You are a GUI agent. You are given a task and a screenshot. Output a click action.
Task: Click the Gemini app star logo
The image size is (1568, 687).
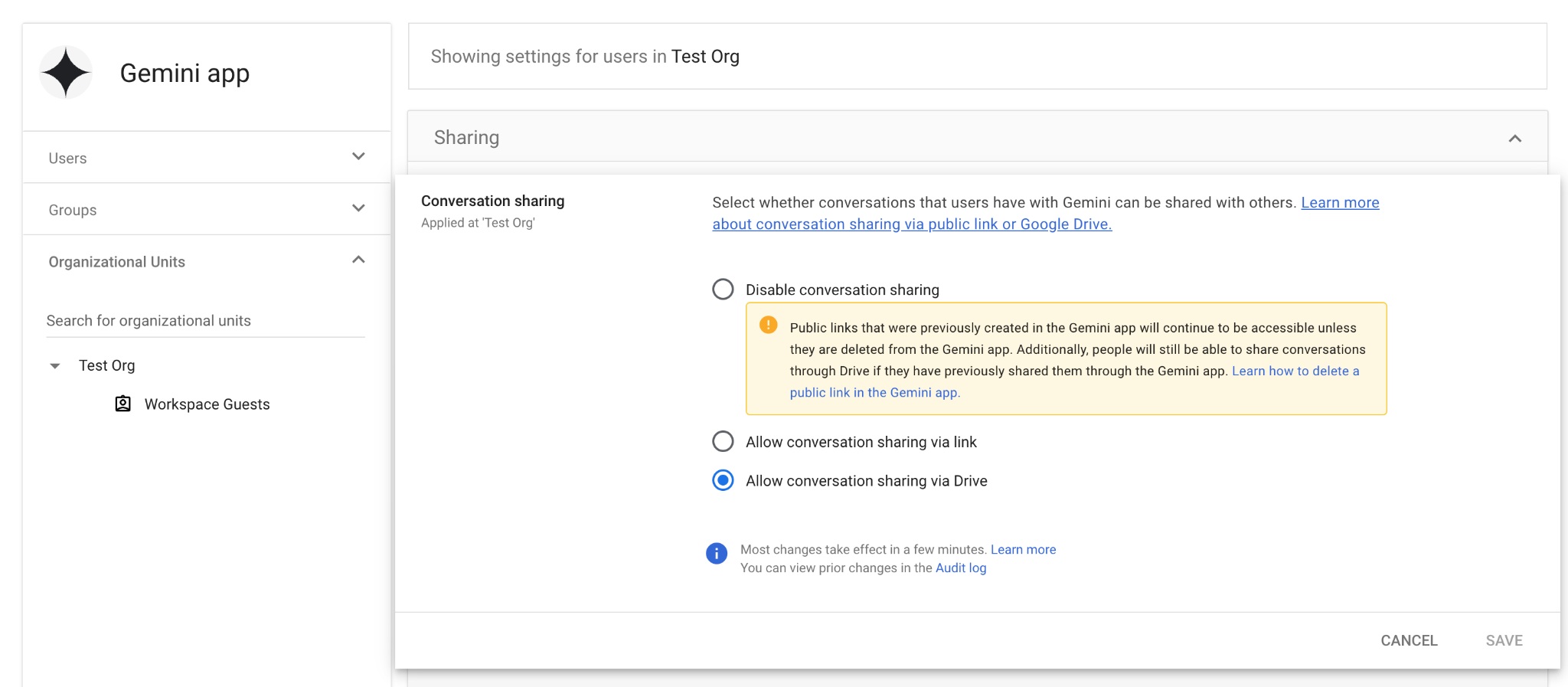pos(66,73)
